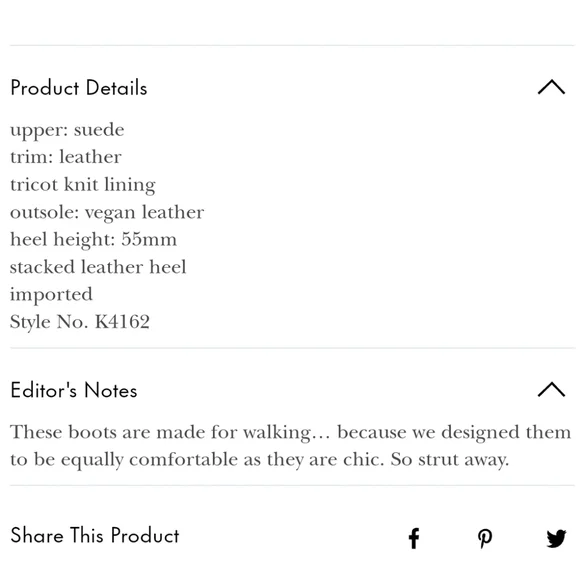Share product on Twitter icon

click(x=556, y=538)
